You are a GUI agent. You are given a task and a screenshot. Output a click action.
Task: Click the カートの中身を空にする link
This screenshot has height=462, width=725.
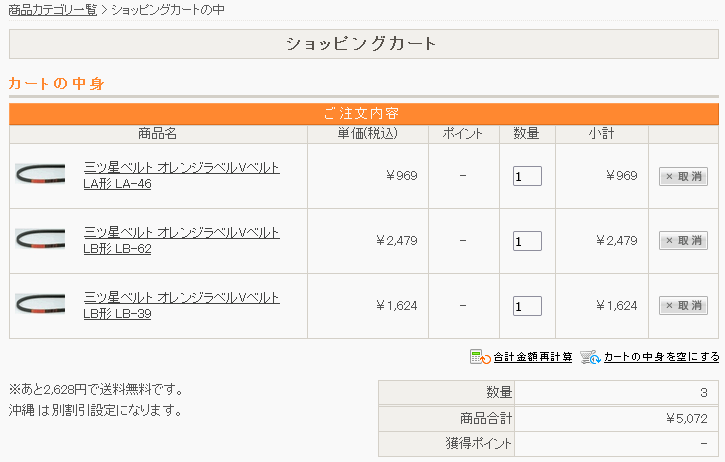[x=661, y=357]
